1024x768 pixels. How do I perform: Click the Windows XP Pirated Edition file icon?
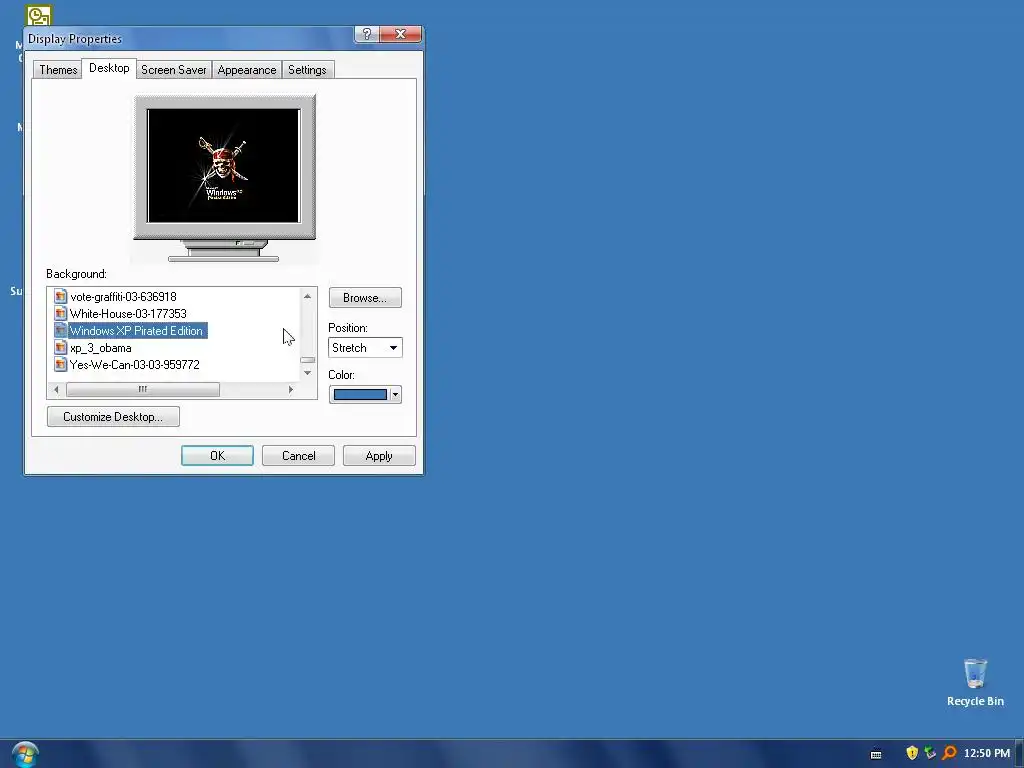[61, 330]
